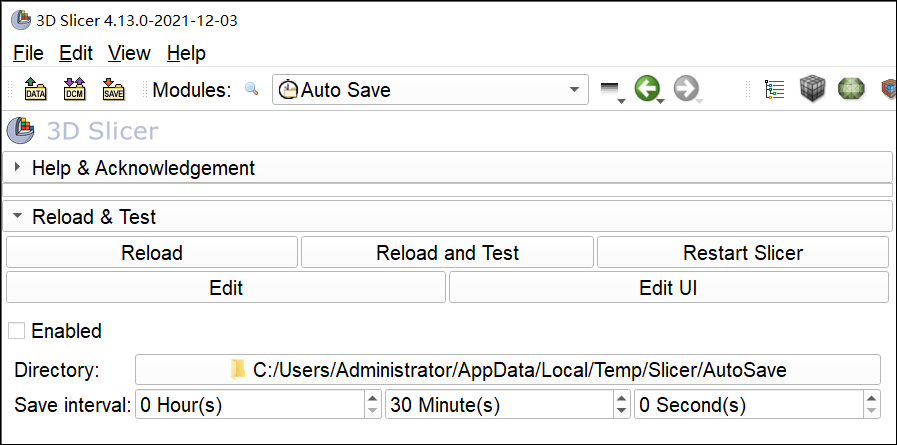
Task: Click the Save scene toolbar icon
Action: click(x=114, y=90)
